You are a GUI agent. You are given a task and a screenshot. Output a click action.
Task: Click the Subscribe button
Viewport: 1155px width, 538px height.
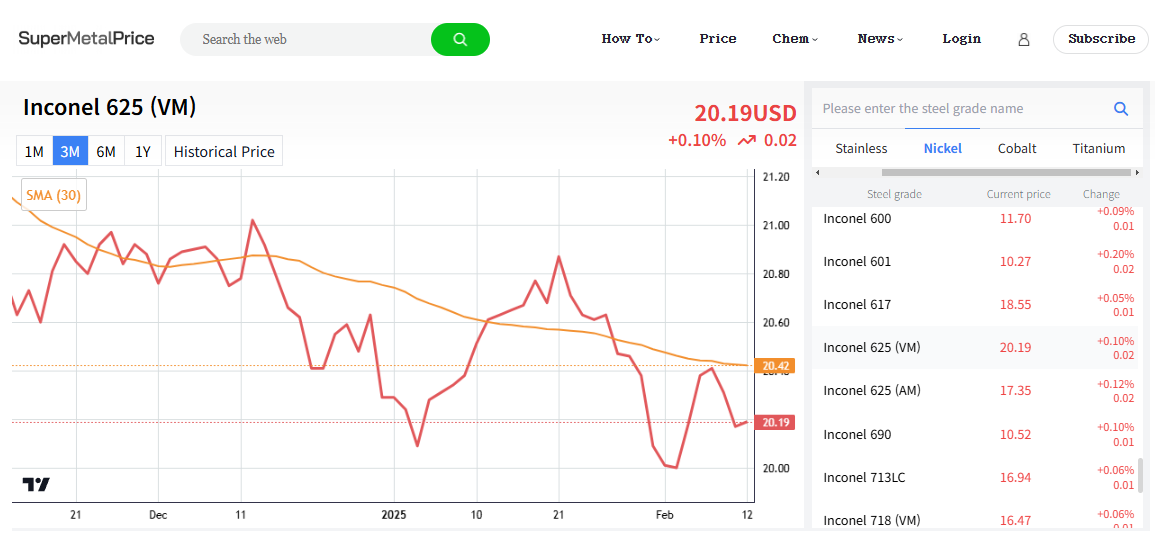coord(1101,39)
